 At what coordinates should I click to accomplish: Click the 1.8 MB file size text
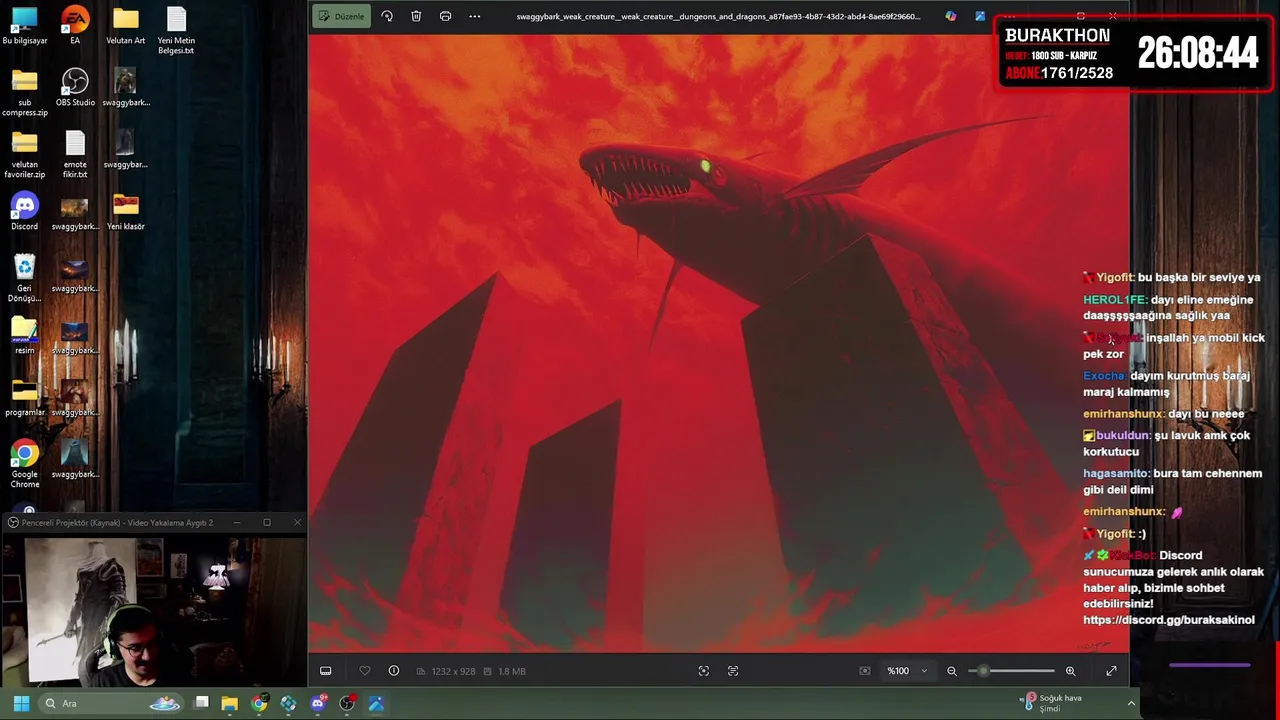pos(511,671)
